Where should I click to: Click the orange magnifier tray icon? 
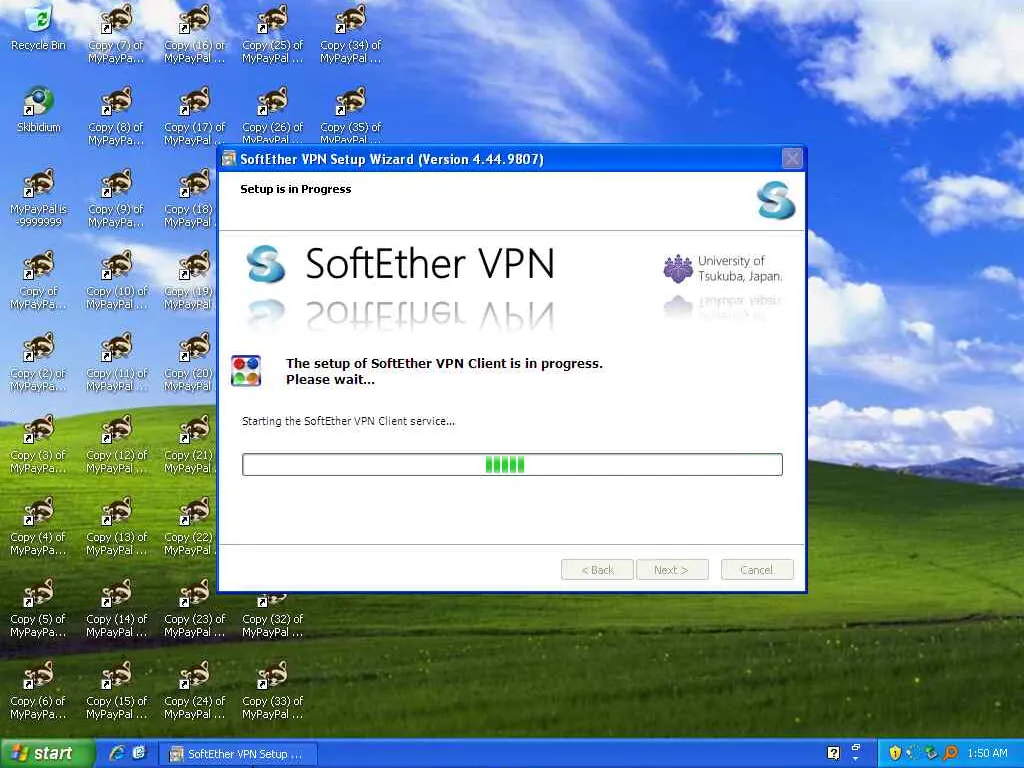951,754
